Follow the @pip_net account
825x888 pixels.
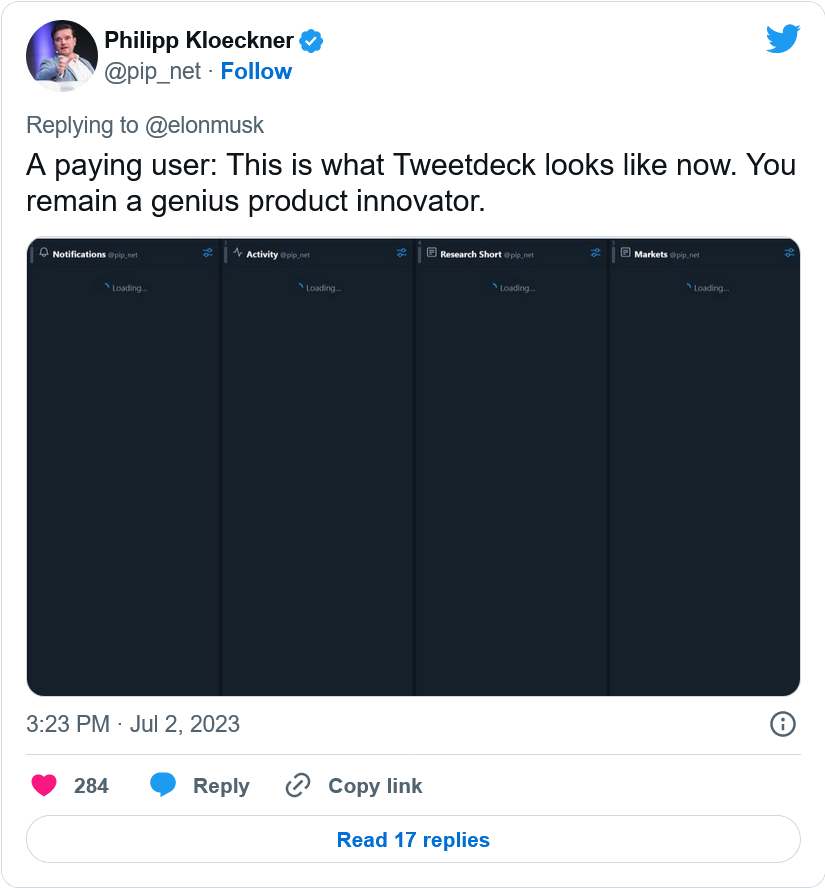click(256, 71)
